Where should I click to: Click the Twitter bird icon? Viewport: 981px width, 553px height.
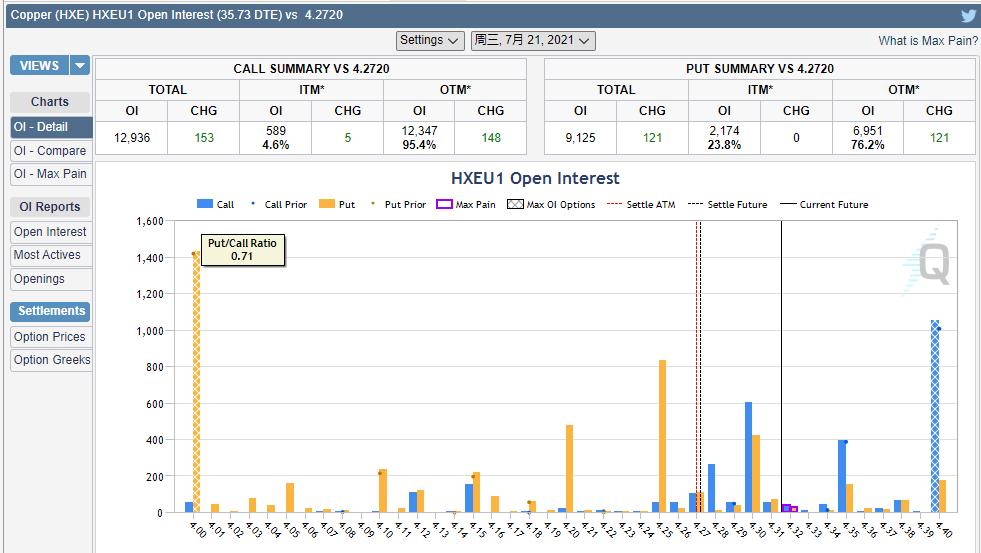tap(968, 16)
